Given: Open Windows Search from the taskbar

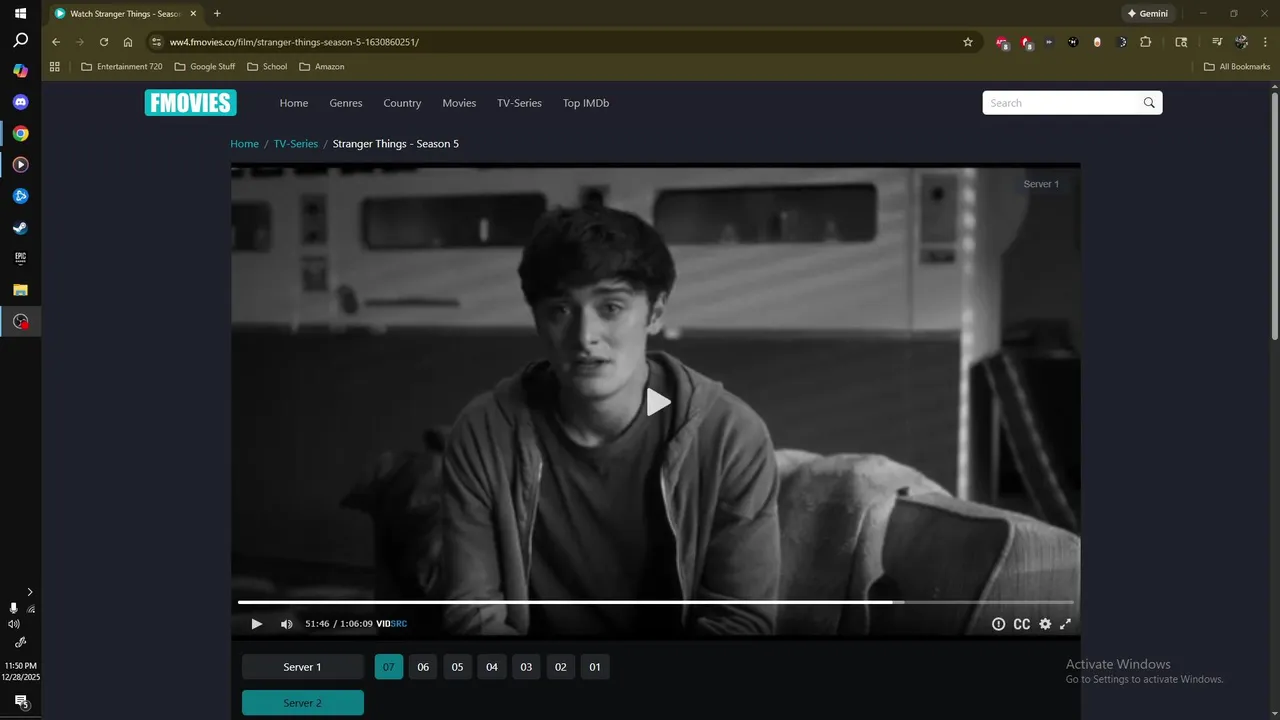Looking at the screenshot, I should [x=20, y=41].
